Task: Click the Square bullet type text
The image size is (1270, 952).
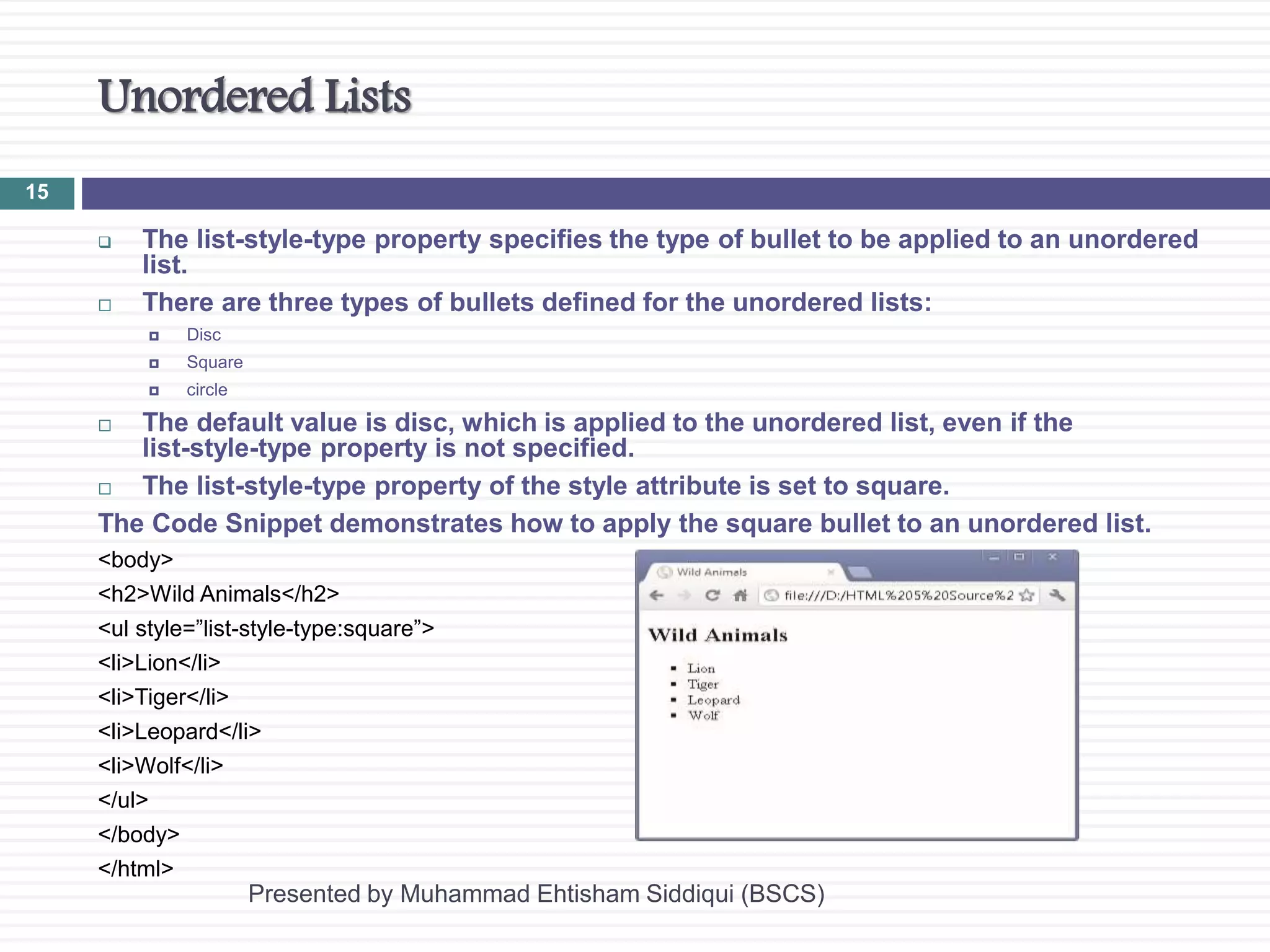Action: click(215, 363)
